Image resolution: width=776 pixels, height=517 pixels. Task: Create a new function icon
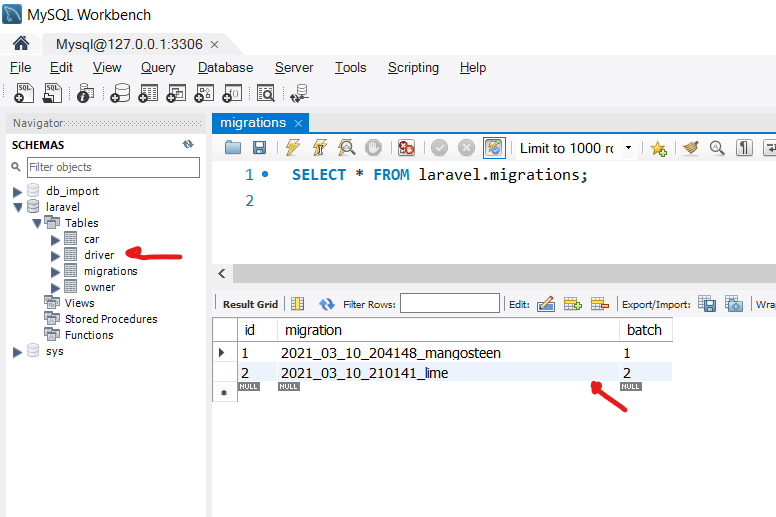232,93
